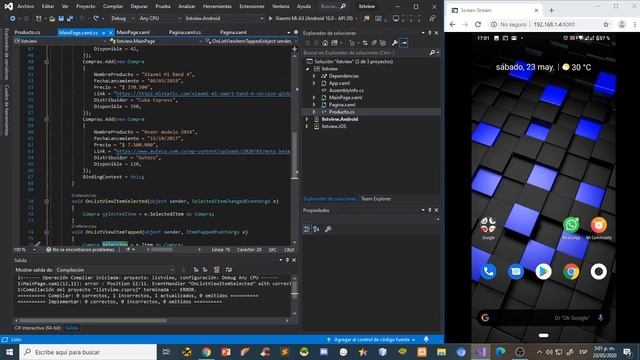The height and width of the screenshot is (360, 640).
Task: Open Mostrar salida de Compilación dropdown
Action: 115,270
